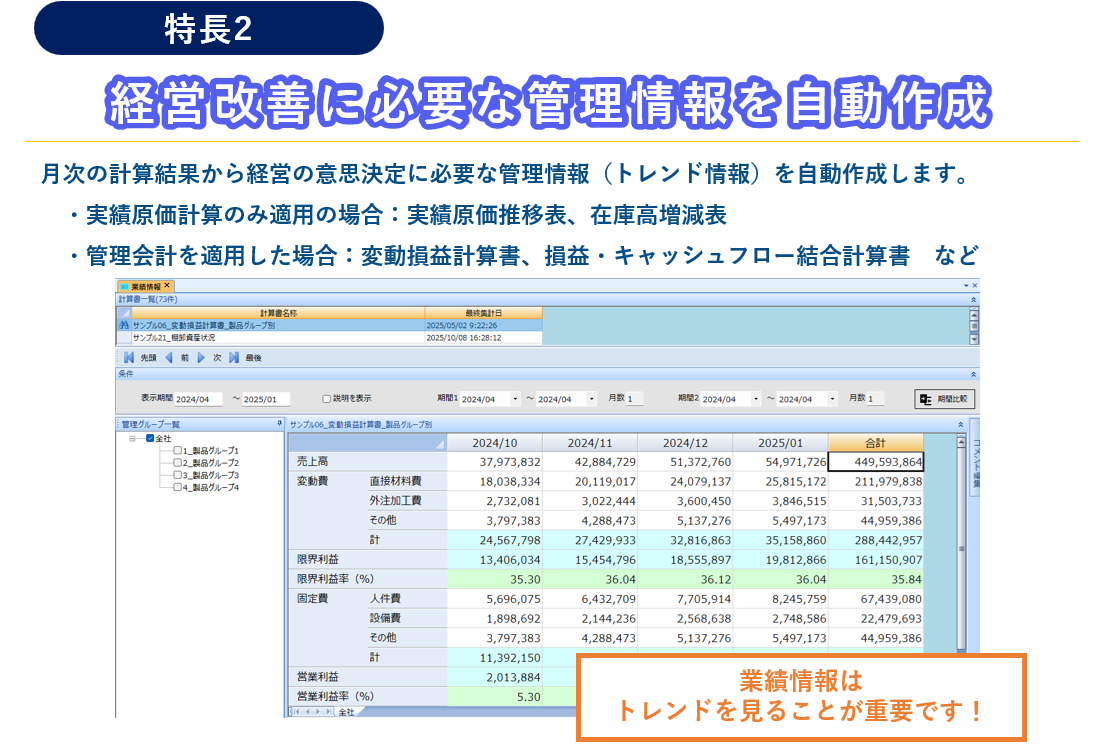Click the 期間1 月数 field

tap(634, 399)
